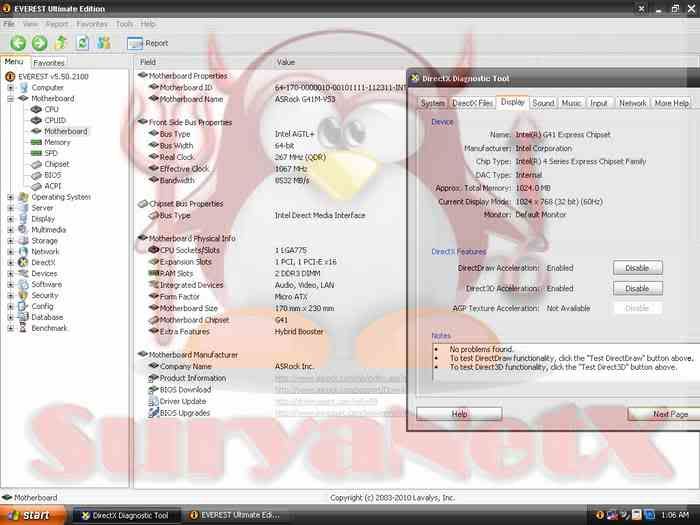The width and height of the screenshot is (700, 525).
Task: Click the users icon in EVEREST toolbar
Action: tap(104, 43)
